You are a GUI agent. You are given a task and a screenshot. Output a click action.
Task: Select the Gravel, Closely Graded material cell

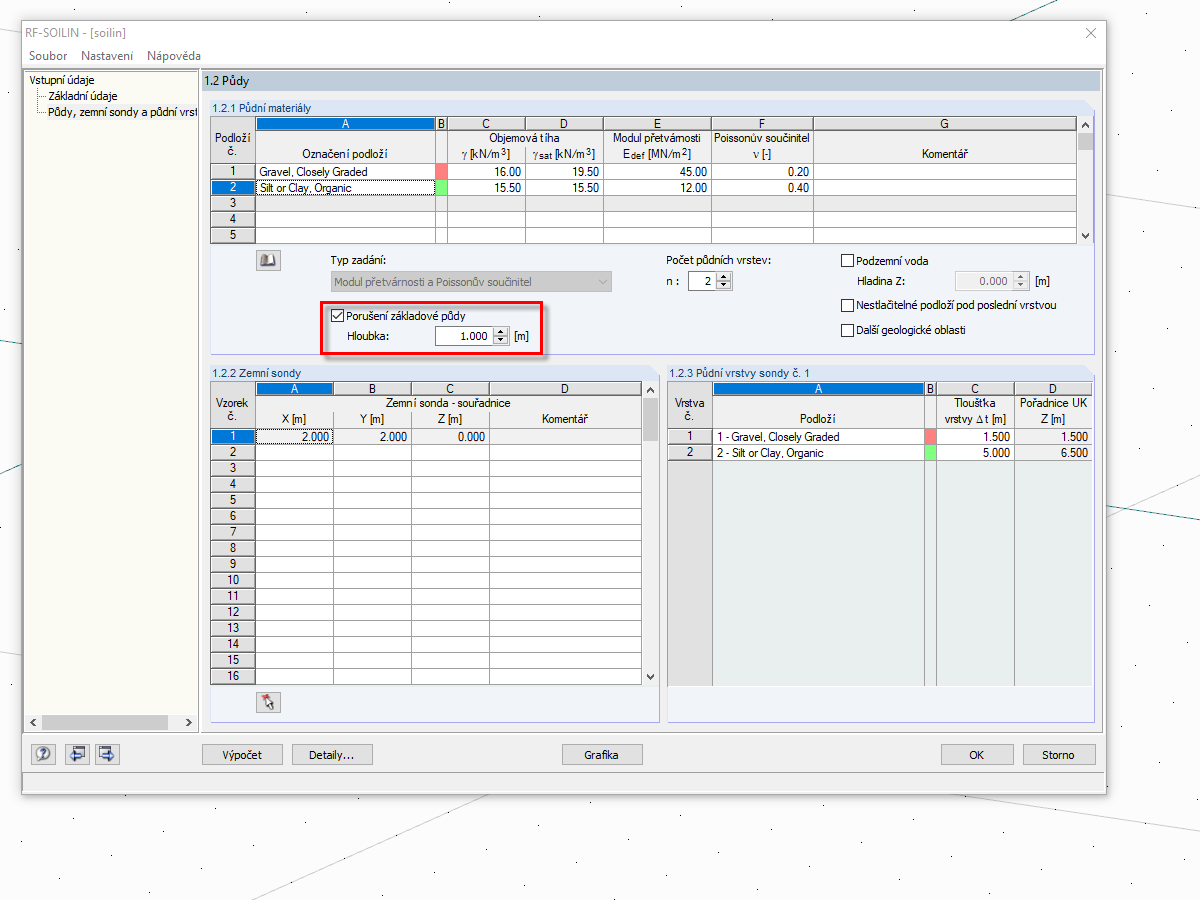coord(345,172)
